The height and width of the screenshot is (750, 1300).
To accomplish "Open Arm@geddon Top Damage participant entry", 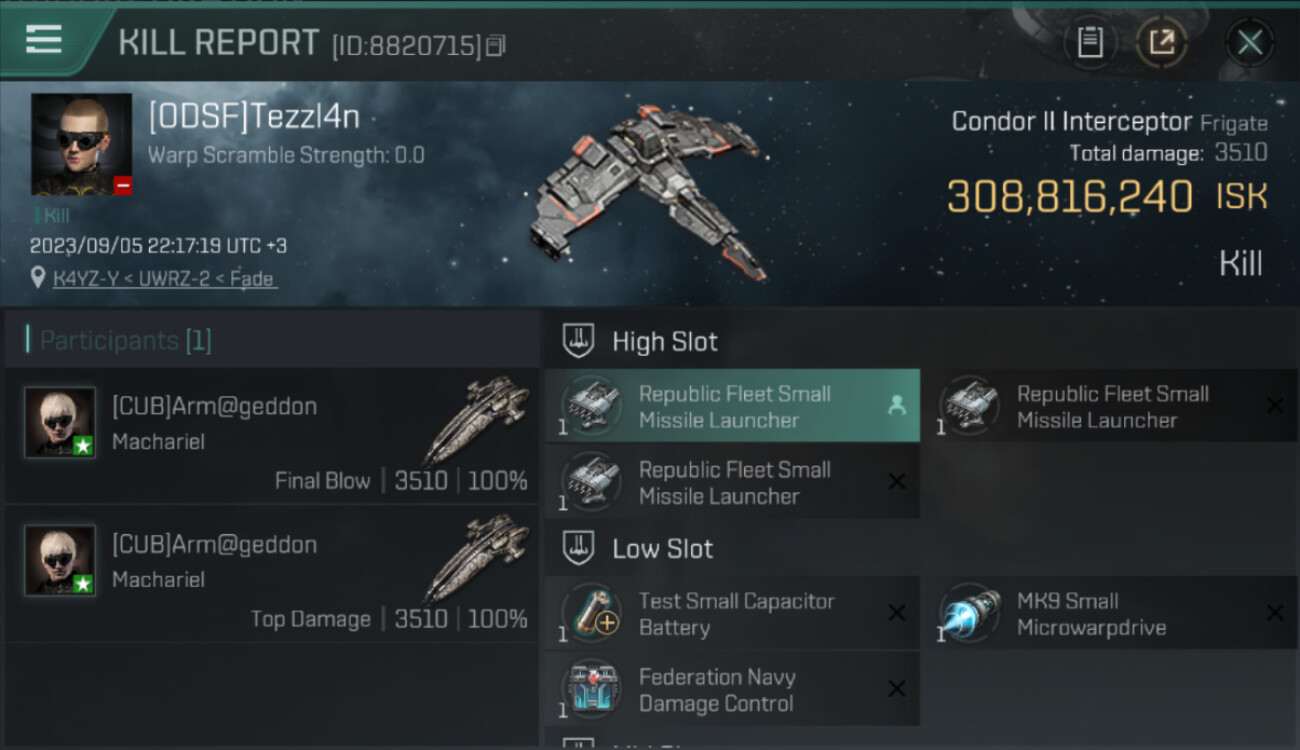I will coord(272,574).
